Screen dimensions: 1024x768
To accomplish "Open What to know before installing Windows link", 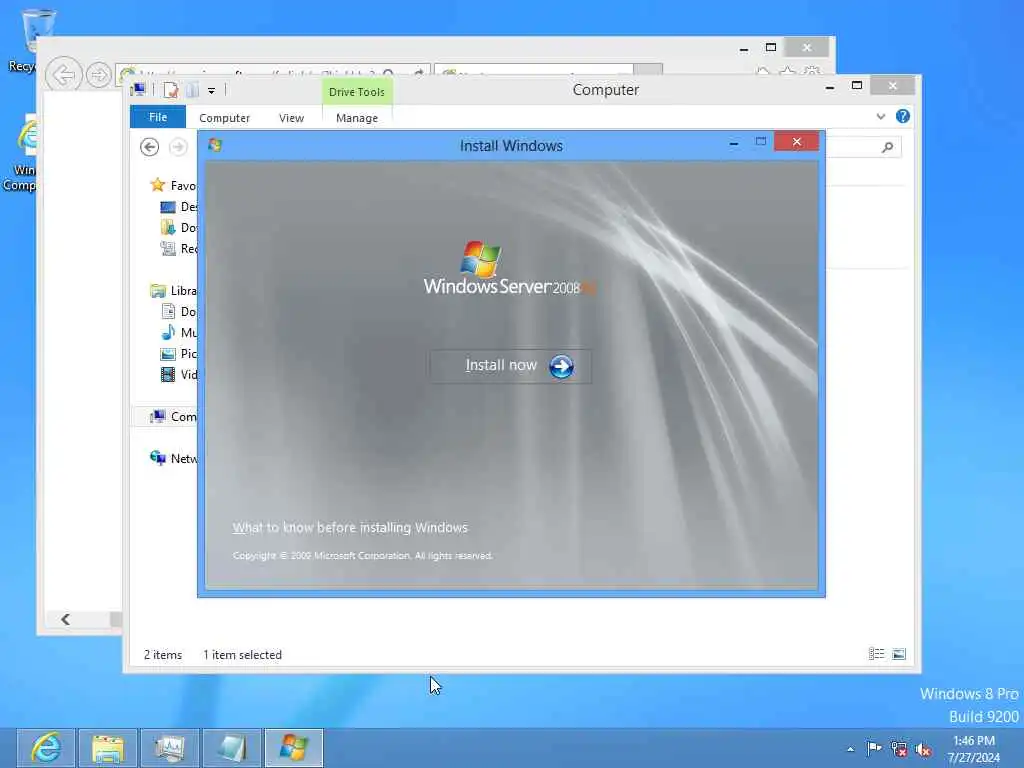I will click(x=350, y=528).
